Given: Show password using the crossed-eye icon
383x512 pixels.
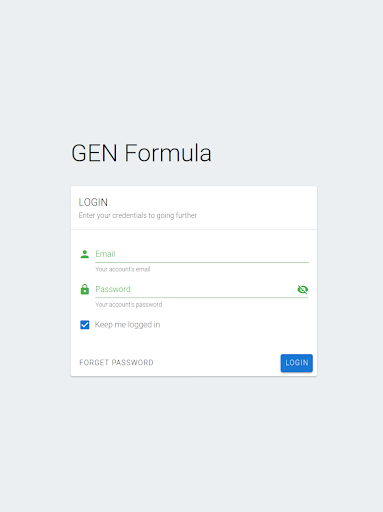Looking at the screenshot, I should click(x=302, y=289).
